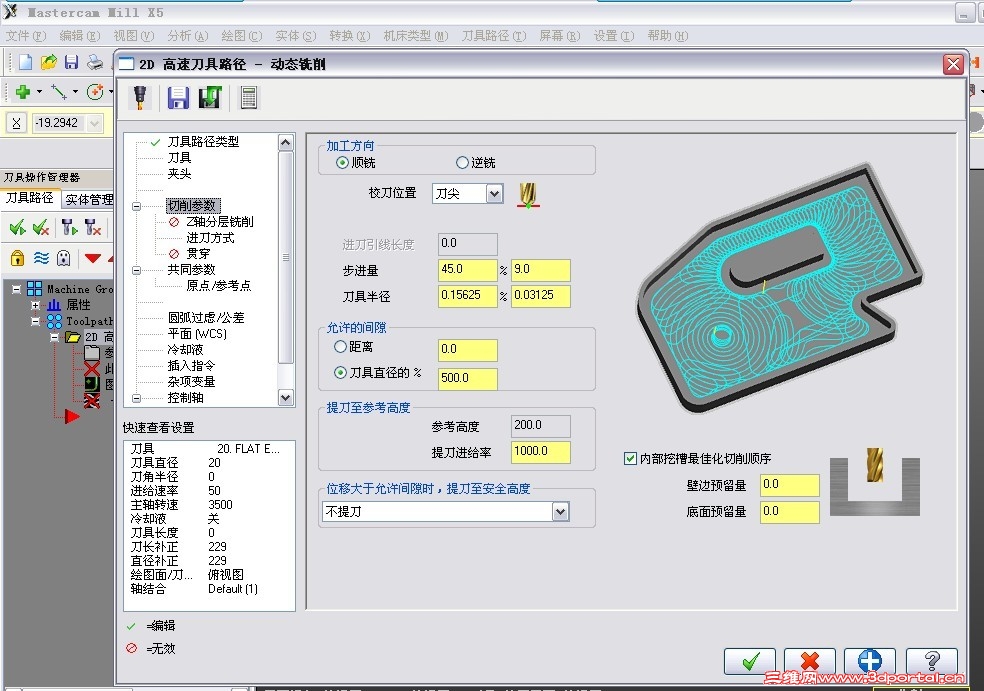Click the 底面预留量 input field

pyautogui.click(x=789, y=512)
